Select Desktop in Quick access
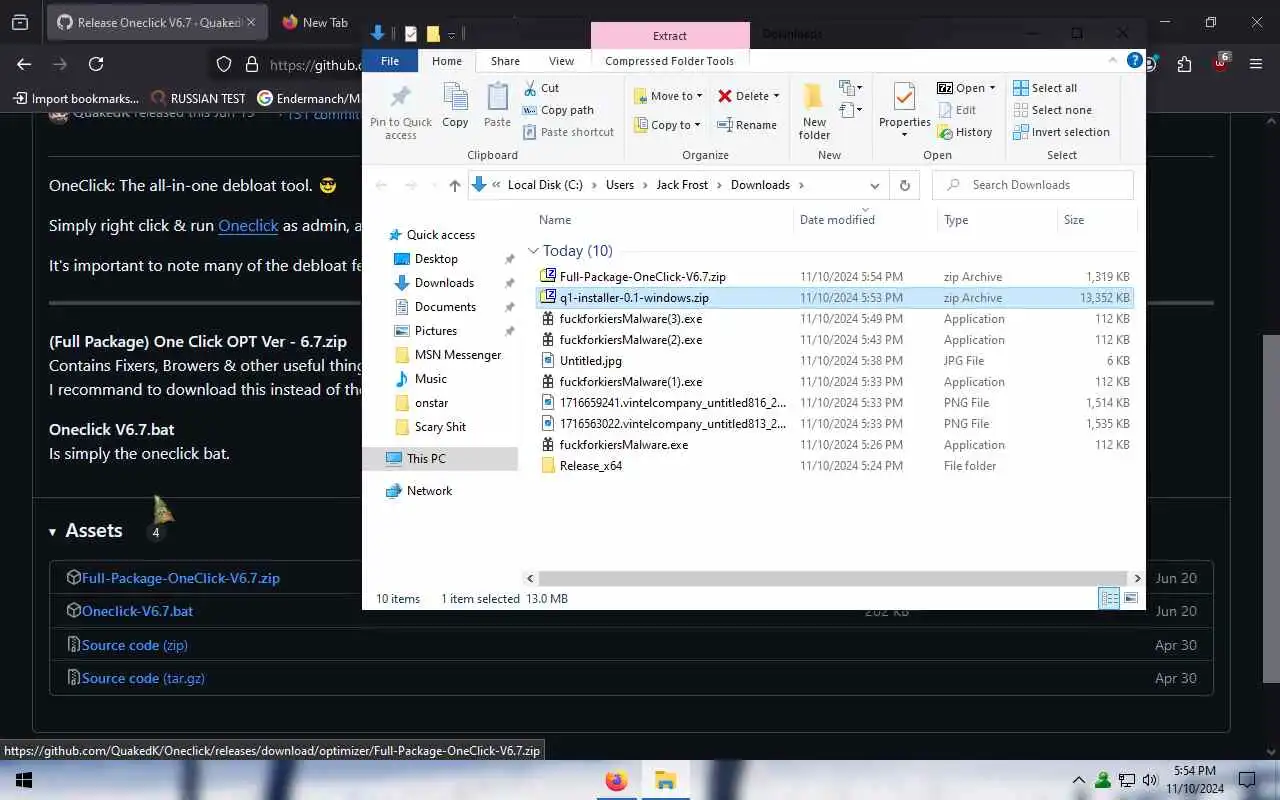Viewport: 1280px width, 800px height. point(436,259)
